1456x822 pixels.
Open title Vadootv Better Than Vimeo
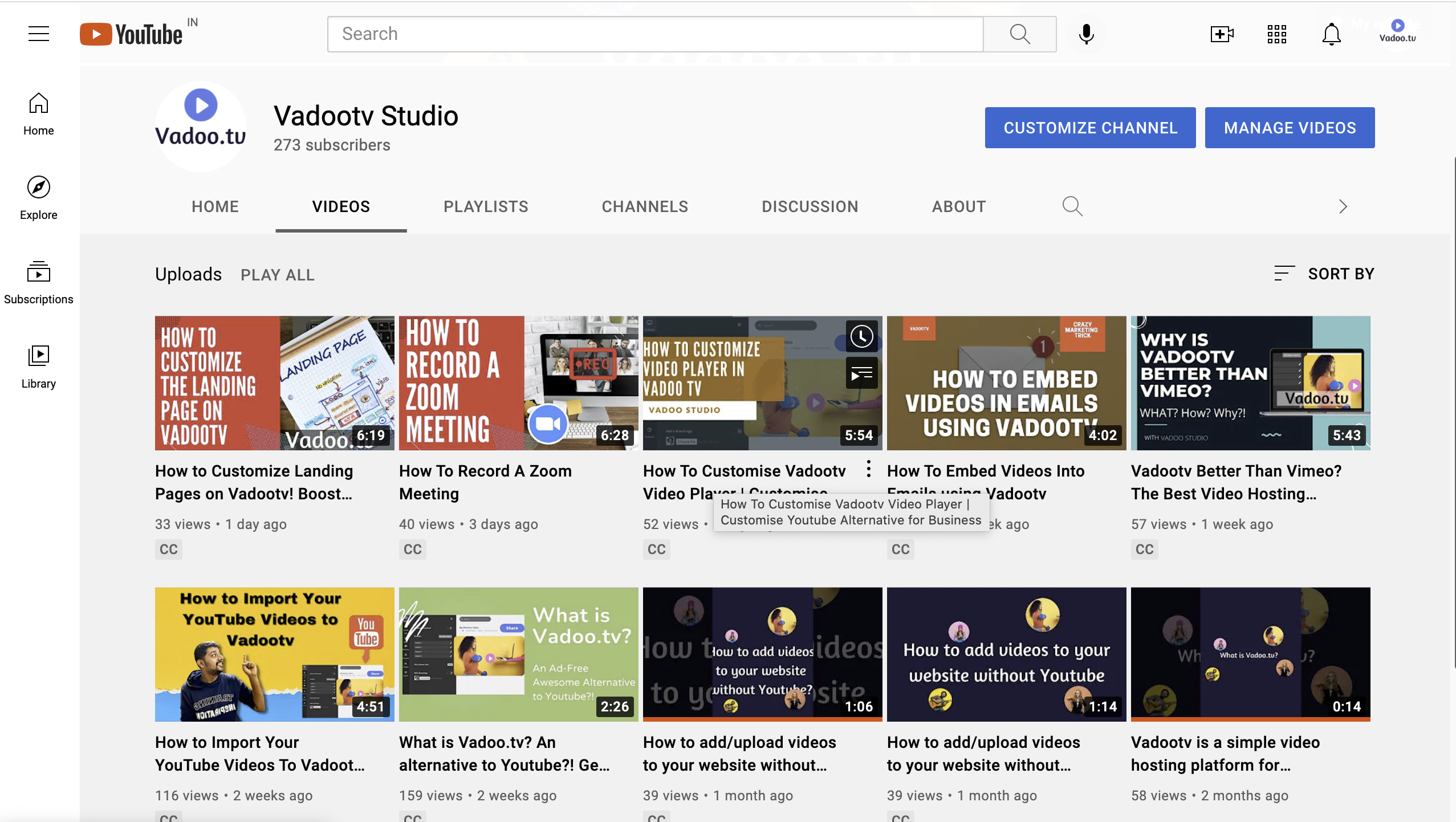coord(1236,482)
